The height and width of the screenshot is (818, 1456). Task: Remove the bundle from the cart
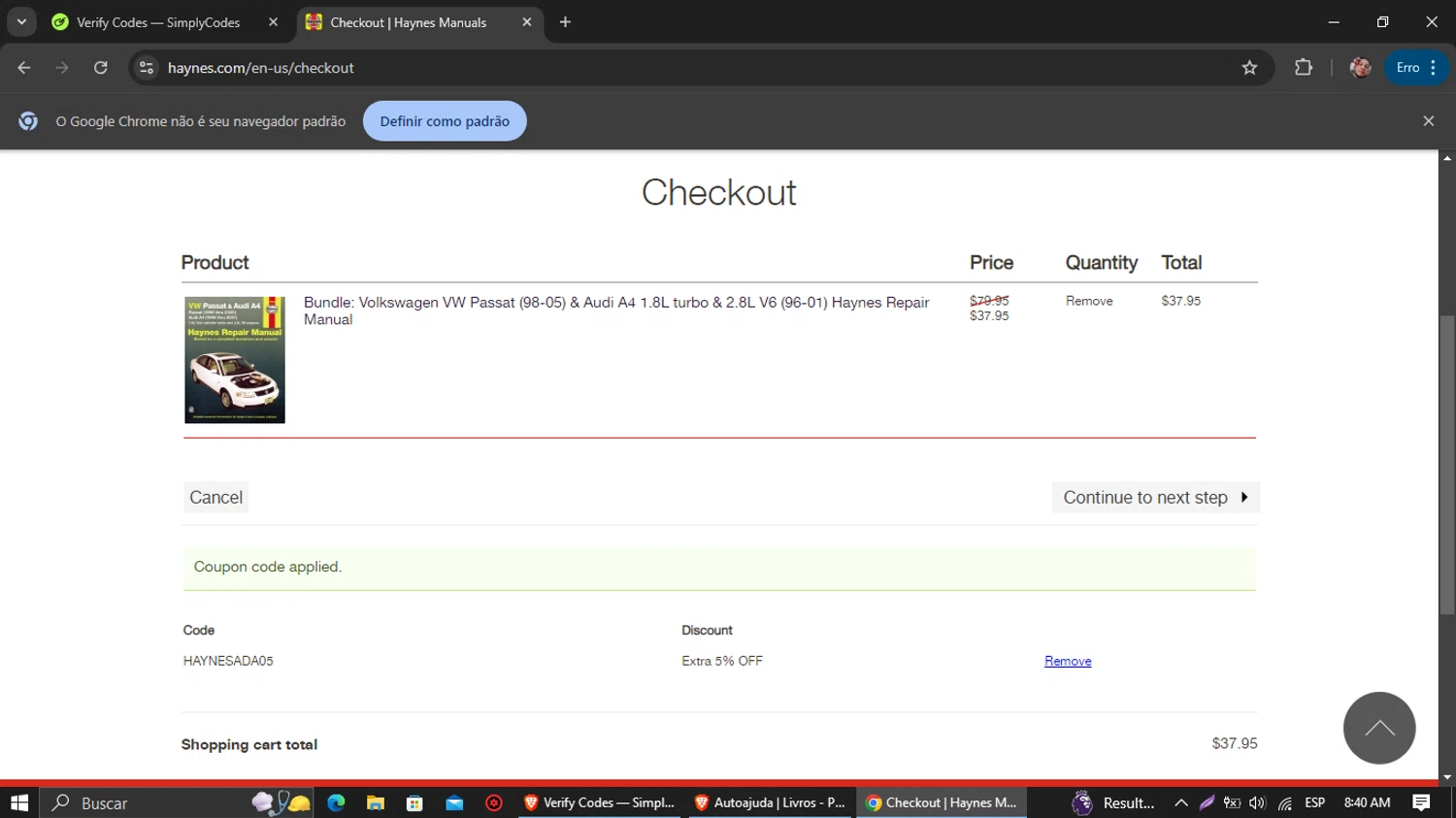point(1089,301)
